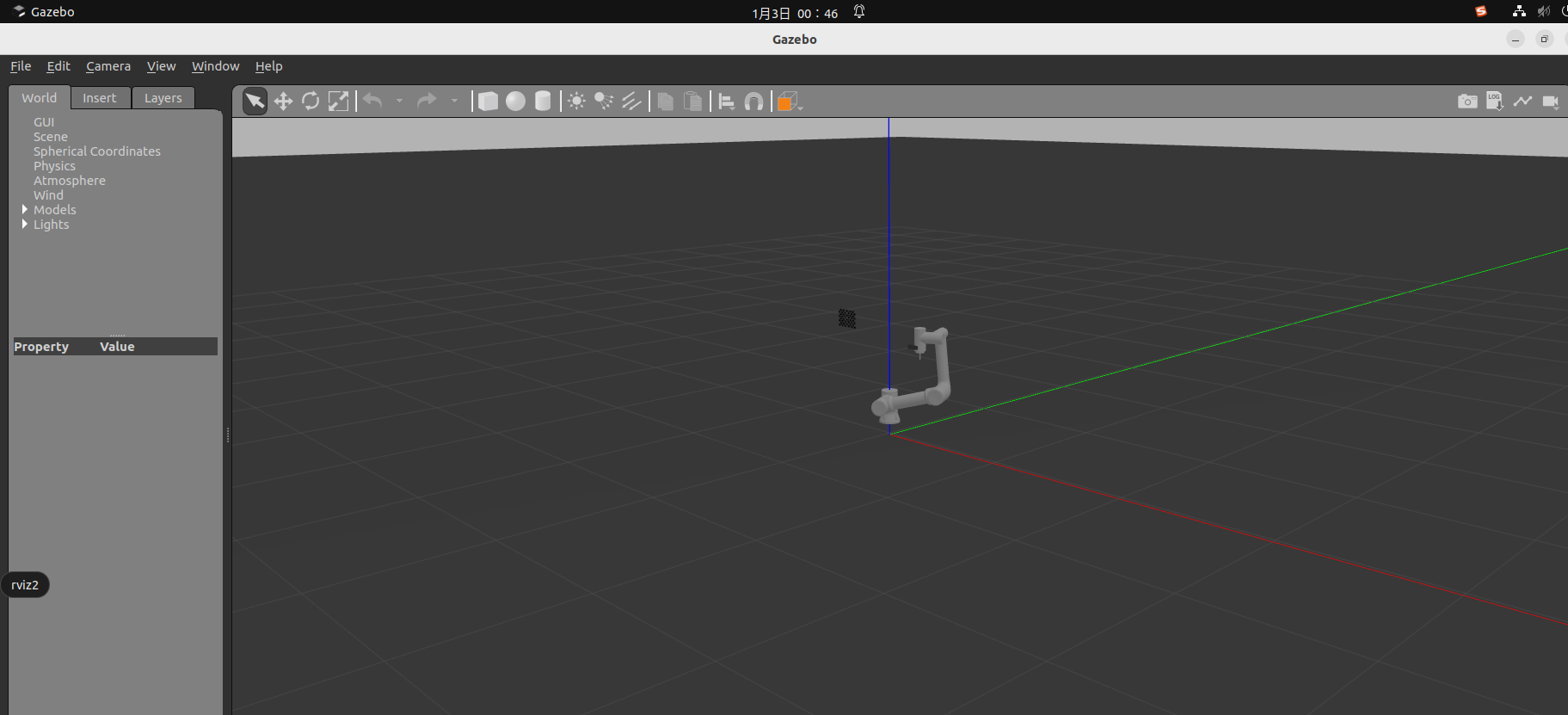Minimize the Gazebo window
Viewport: 1568px width, 715px height.
coord(1516,40)
